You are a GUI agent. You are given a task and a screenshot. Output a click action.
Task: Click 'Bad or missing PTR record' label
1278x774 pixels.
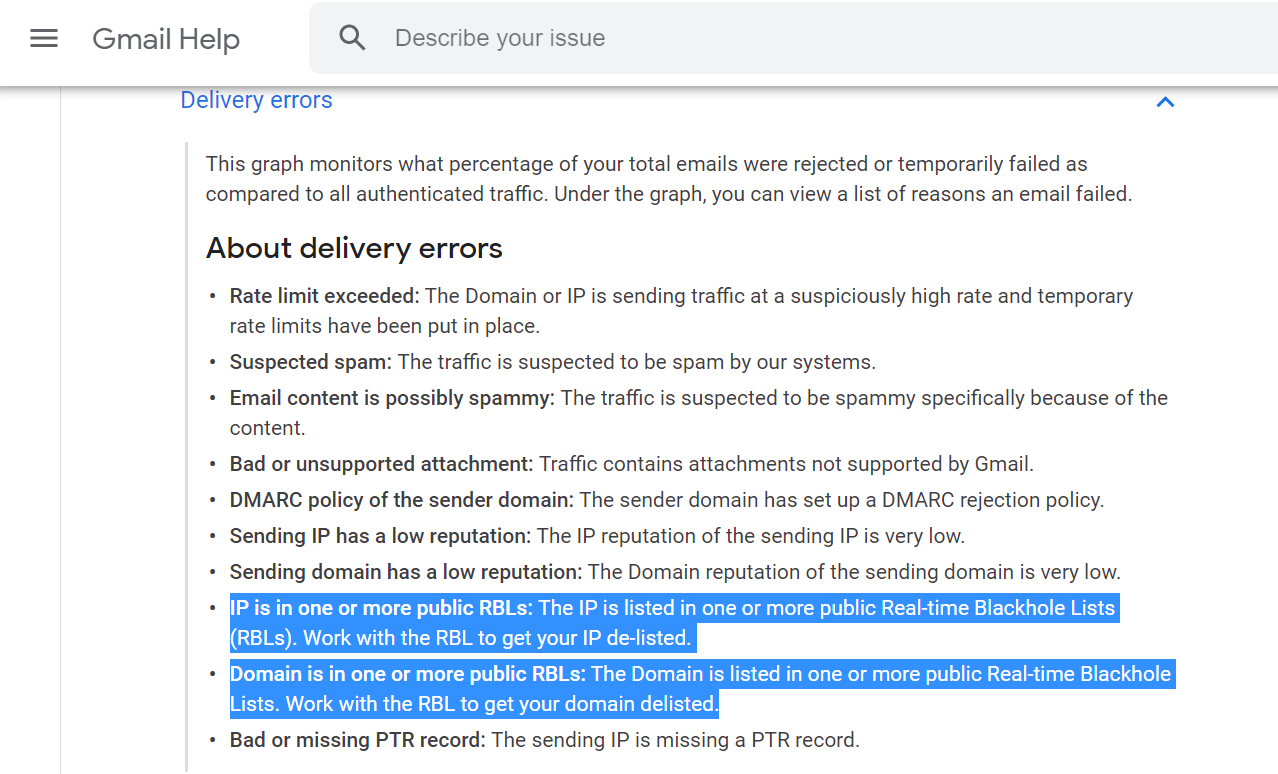click(x=358, y=740)
